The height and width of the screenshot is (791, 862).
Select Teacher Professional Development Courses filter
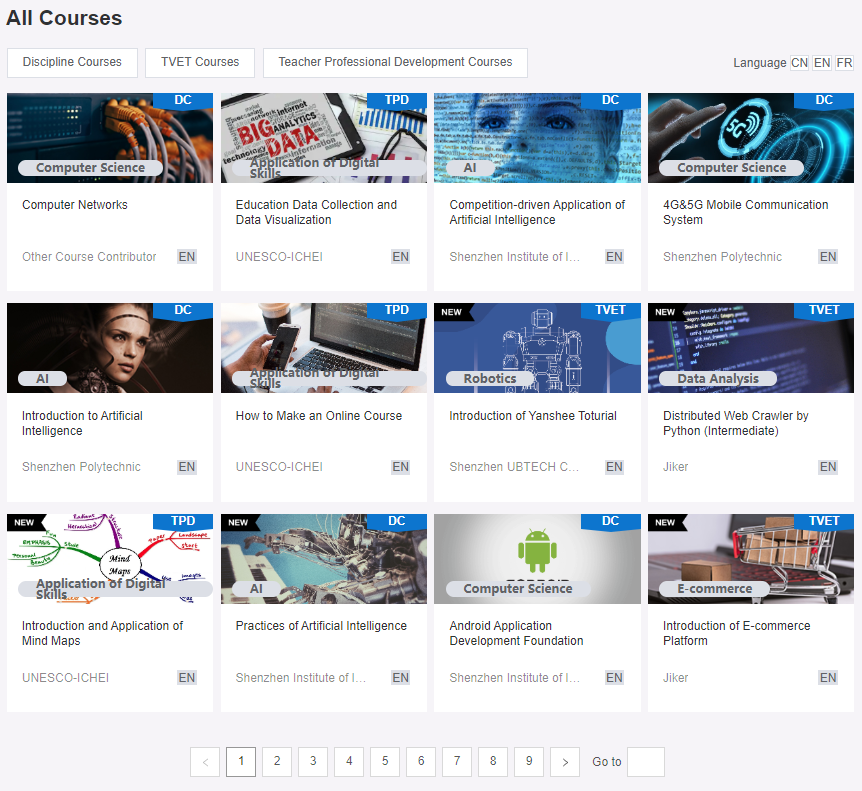point(395,62)
